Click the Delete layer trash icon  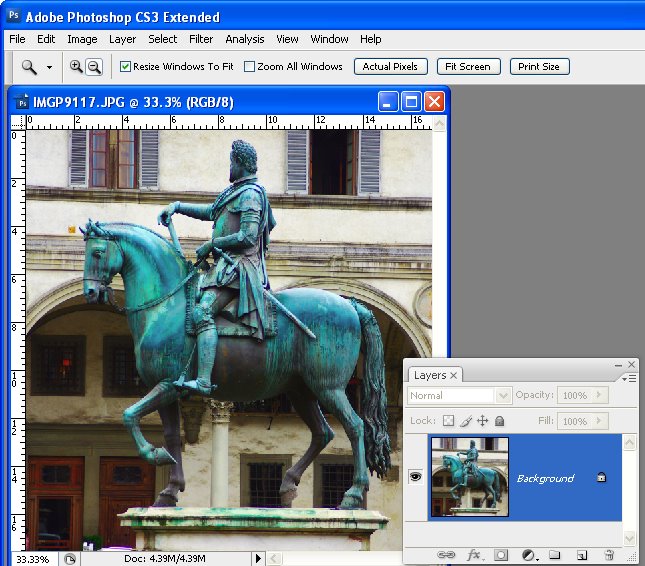[x=609, y=555]
